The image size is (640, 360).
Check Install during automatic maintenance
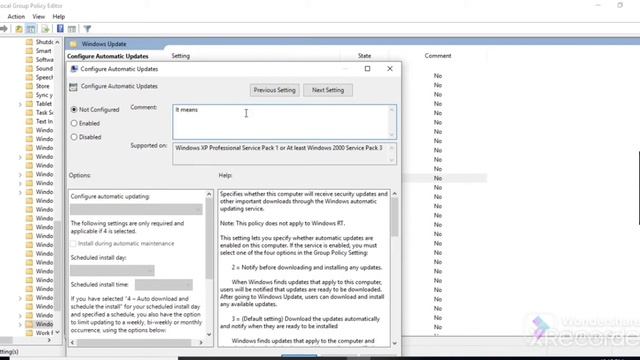[73, 244]
